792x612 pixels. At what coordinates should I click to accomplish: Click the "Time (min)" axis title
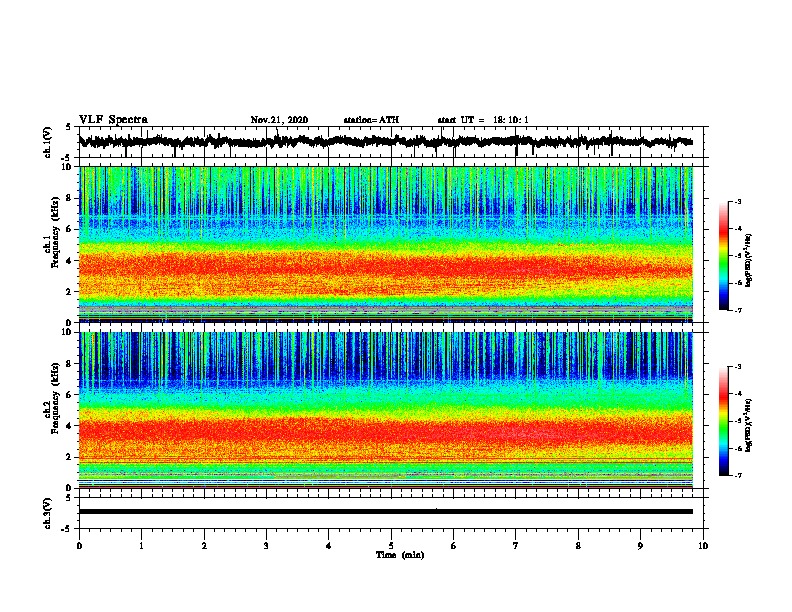point(400,555)
